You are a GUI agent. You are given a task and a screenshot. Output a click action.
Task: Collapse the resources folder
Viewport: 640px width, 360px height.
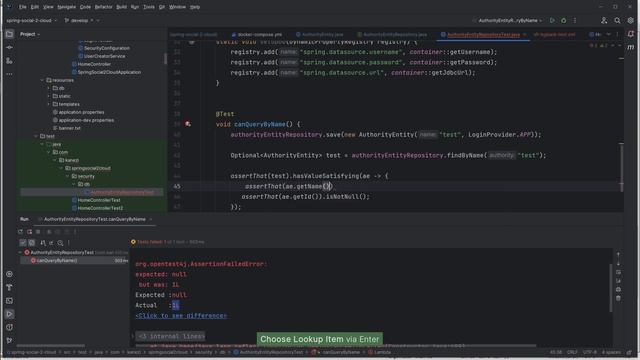point(42,80)
